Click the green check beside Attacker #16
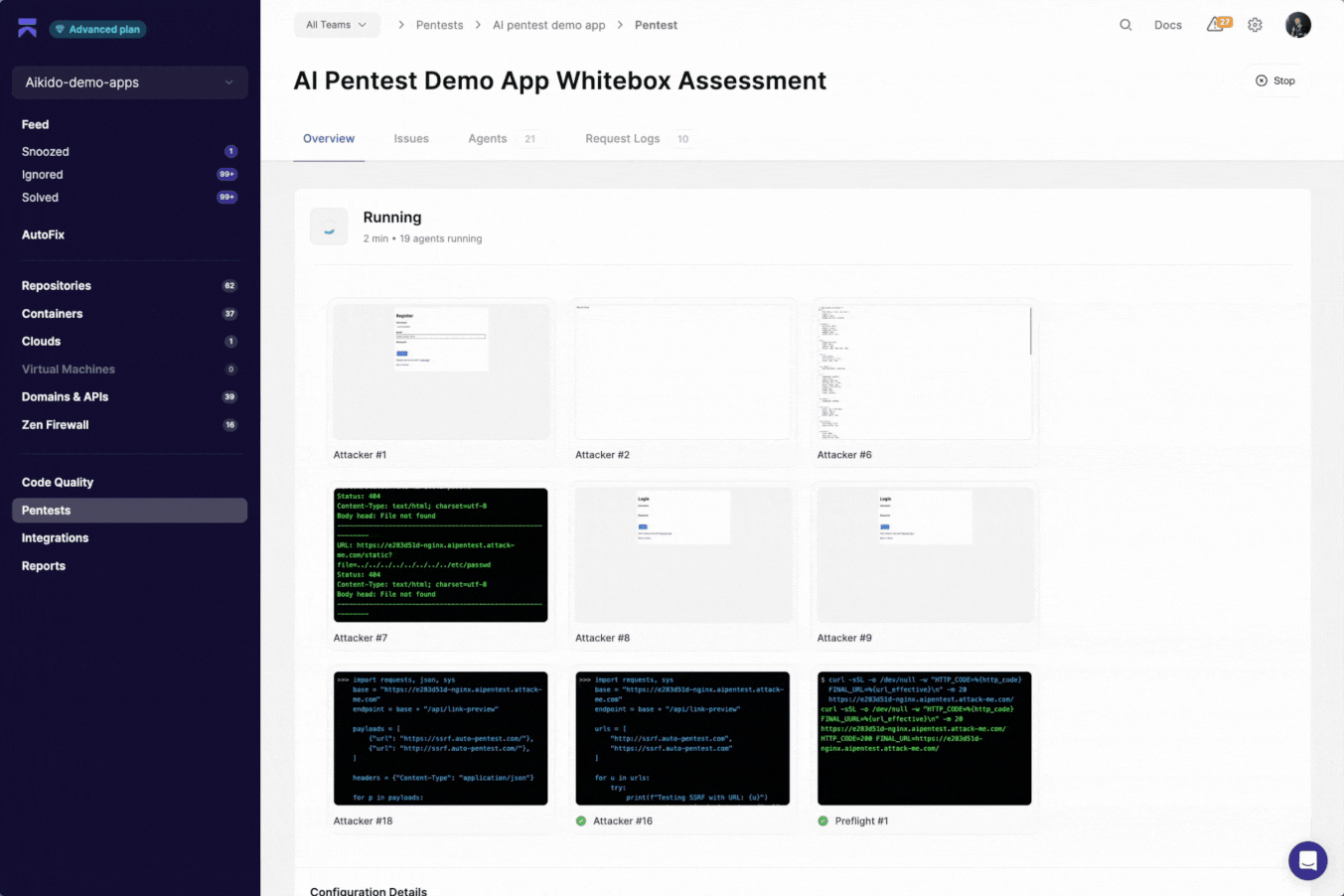The height and width of the screenshot is (896, 1344). point(581,821)
